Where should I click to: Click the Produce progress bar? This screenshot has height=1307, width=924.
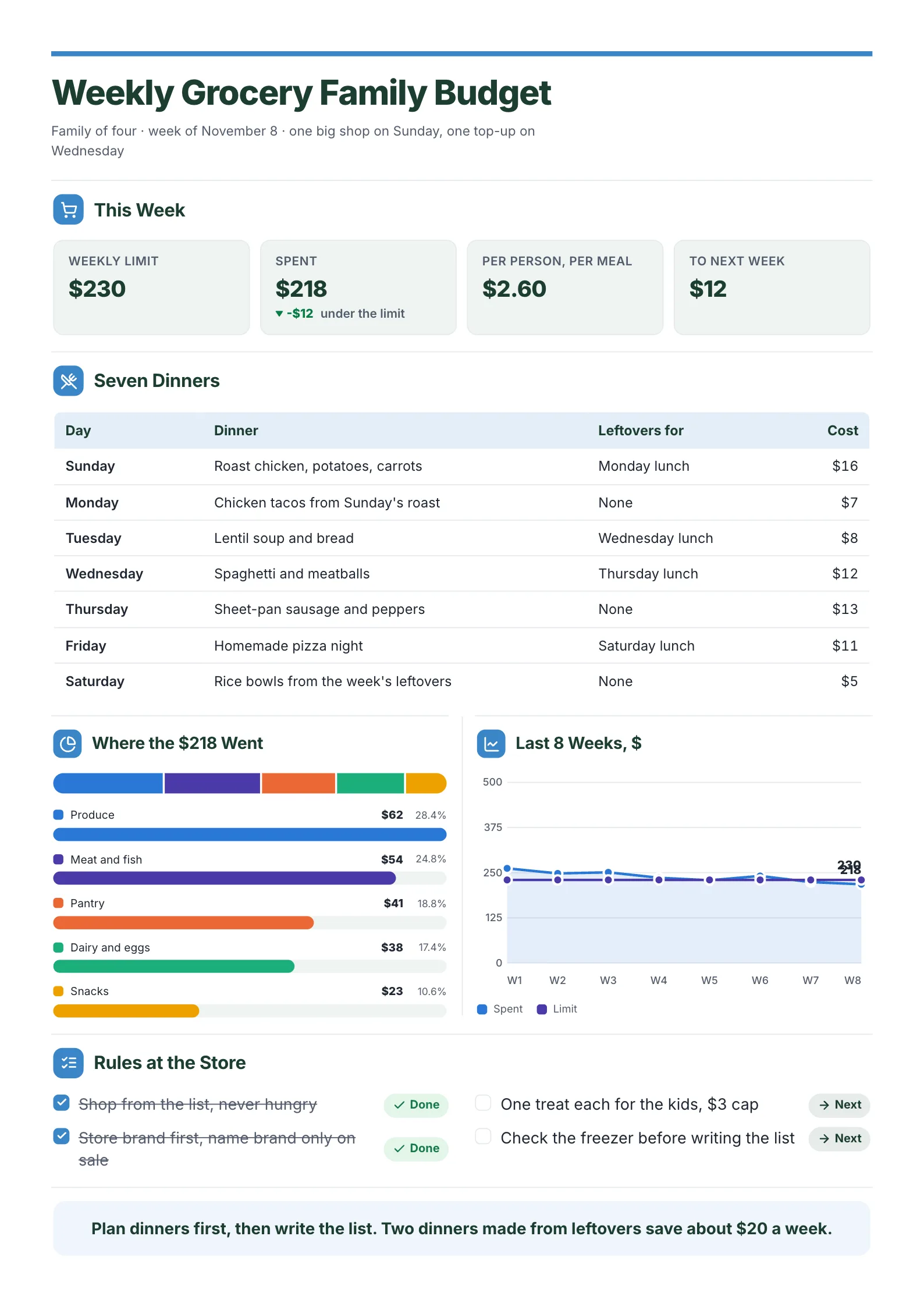coord(250,834)
